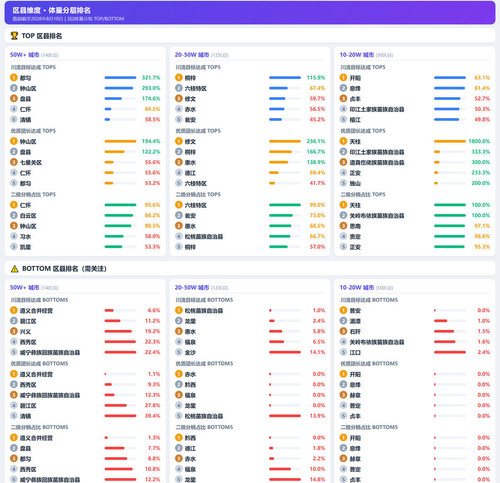The image size is (500, 483).
Task: Click the rank 5 badge in the 14.1% row
Action: pyautogui.click(x=179, y=352)
